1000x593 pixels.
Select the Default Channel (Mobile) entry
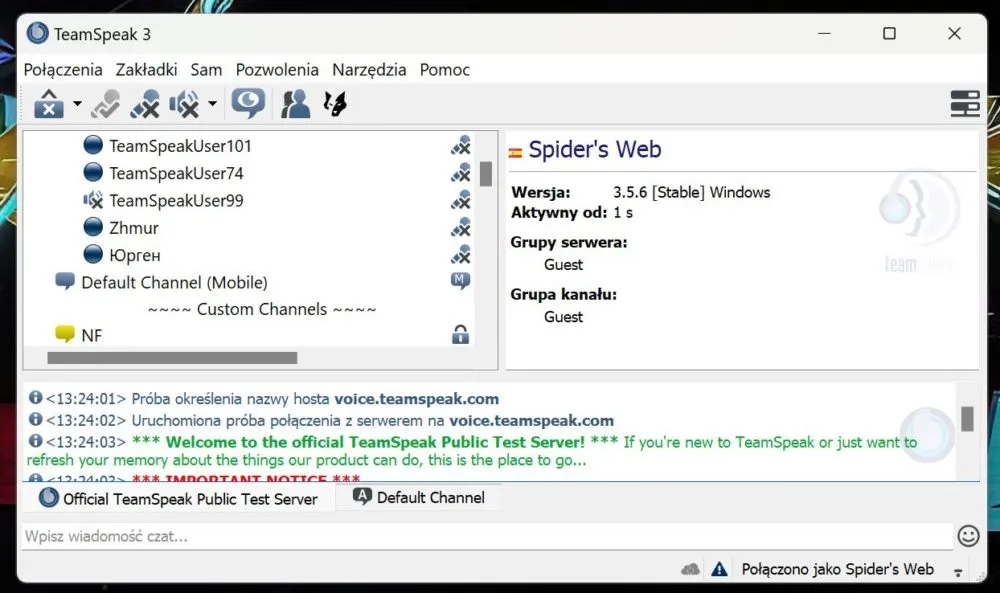coord(173,282)
